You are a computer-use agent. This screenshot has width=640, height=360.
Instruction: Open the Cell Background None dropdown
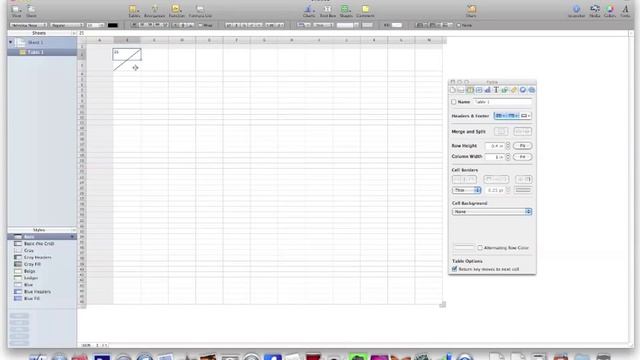492,212
